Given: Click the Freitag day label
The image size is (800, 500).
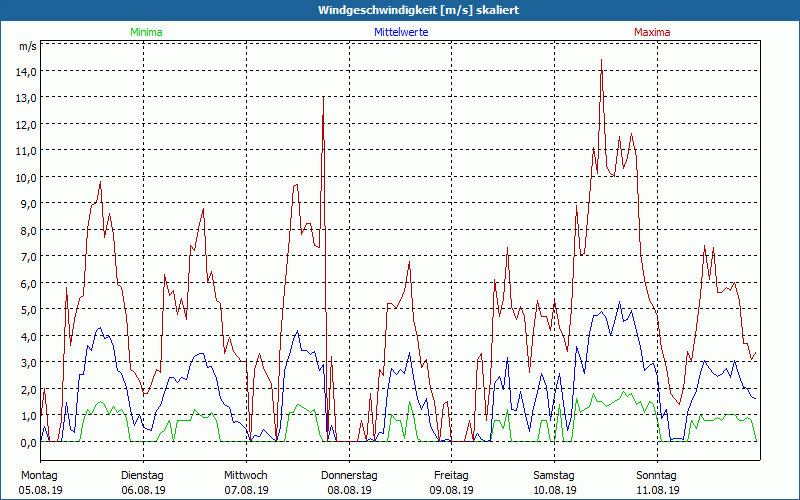Looking at the screenshot, I should (451, 476).
